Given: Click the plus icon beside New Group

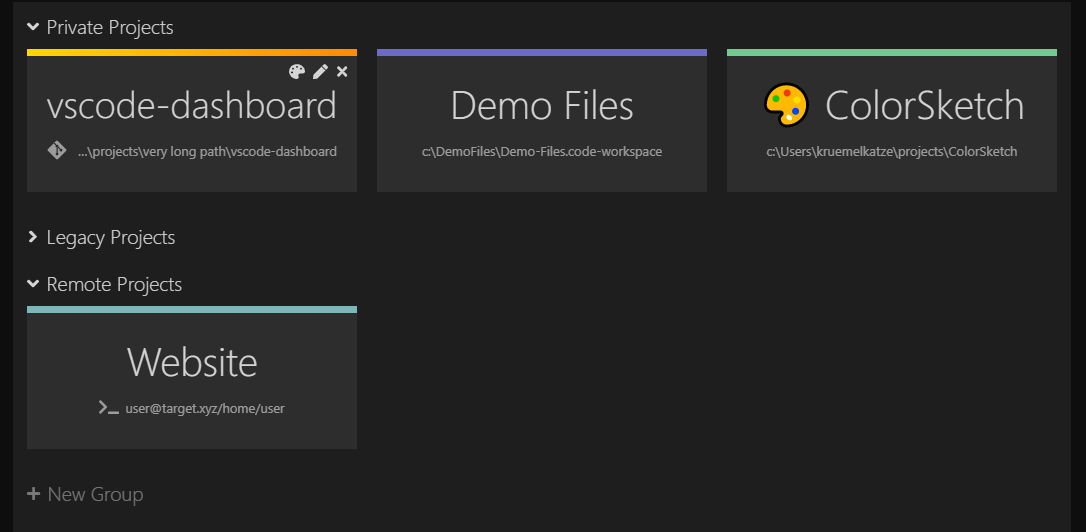Looking at the screenshot, I should pos(33,494).
